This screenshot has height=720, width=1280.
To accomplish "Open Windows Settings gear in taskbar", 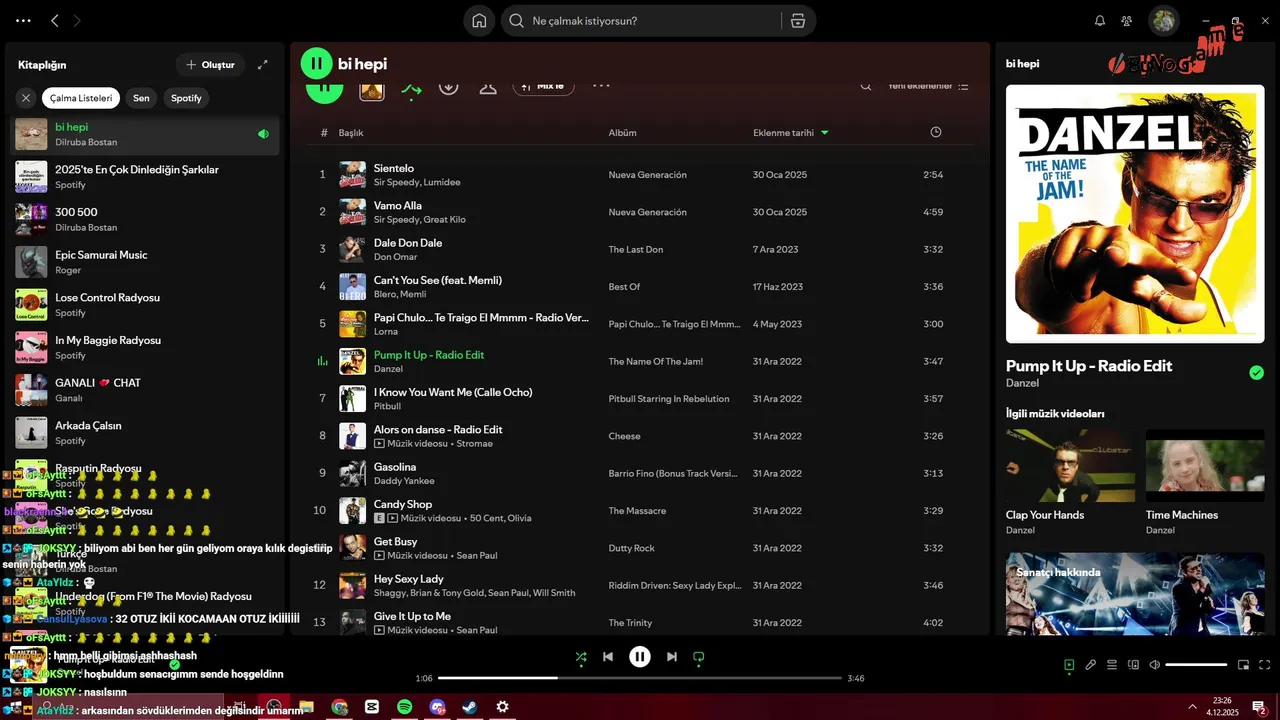I will click(x=502, y=706).
